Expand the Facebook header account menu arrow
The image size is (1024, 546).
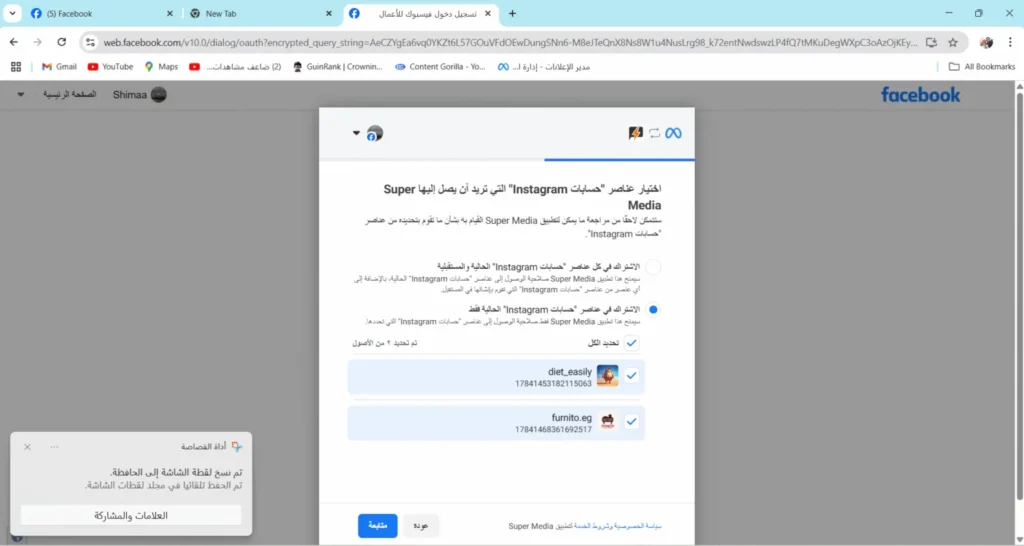coord(20,95)
